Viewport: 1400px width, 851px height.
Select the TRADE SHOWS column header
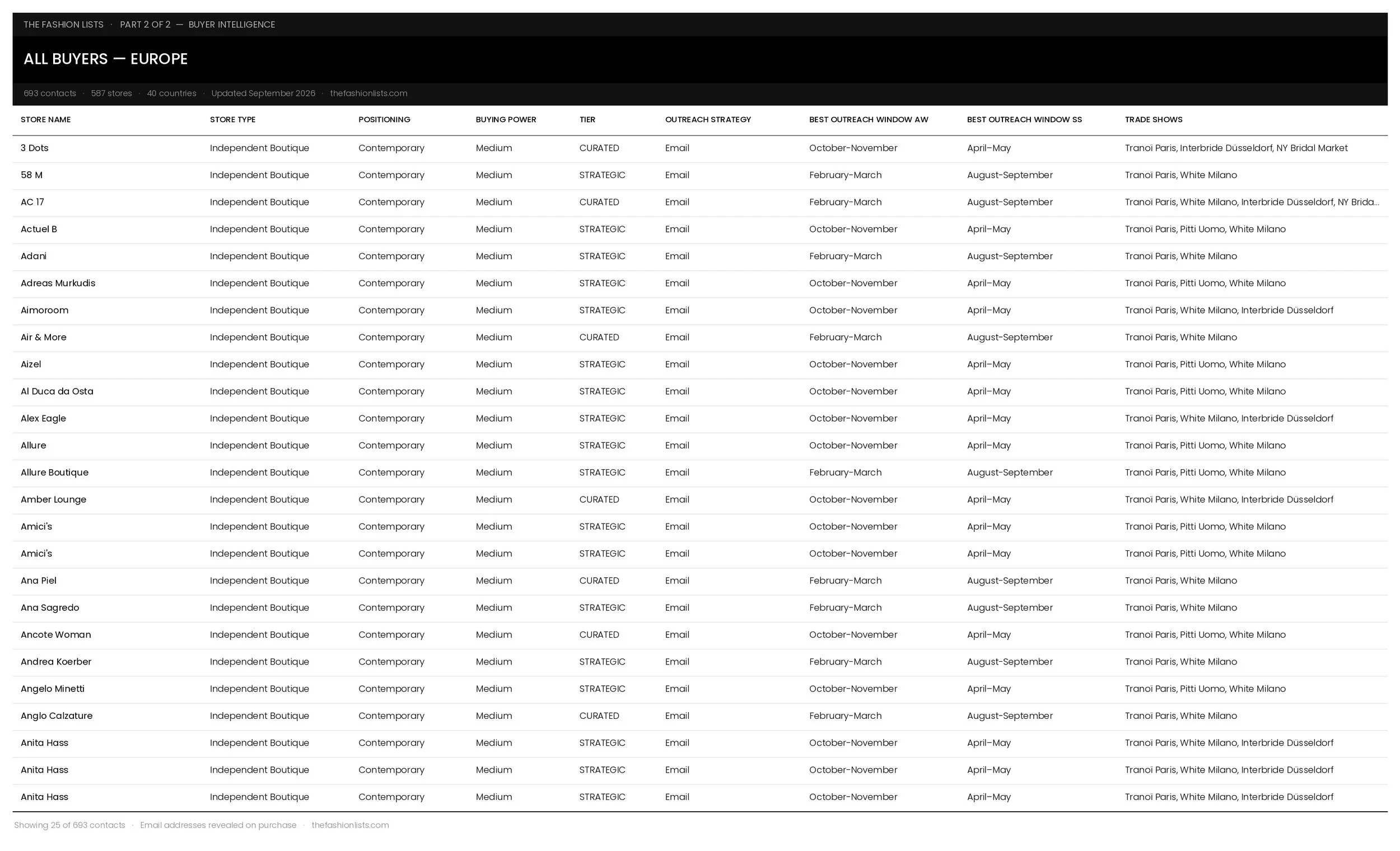pyautogui.click(x=1154, y=119)
